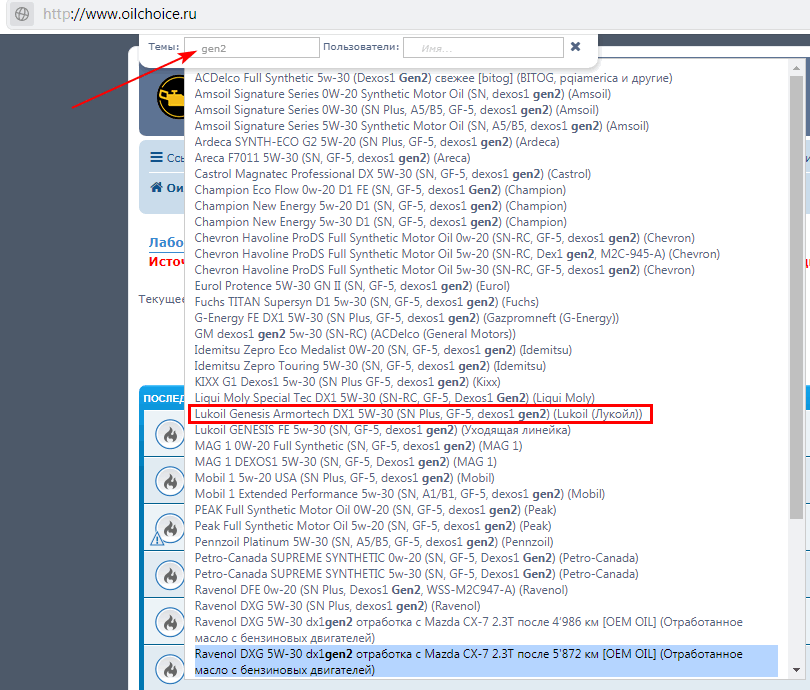The width and height of the screenshot is (810, 690).
Task: Select the Fuchs TITAN Supersyn D1 5w-30 item
Action: click(361, 302)
